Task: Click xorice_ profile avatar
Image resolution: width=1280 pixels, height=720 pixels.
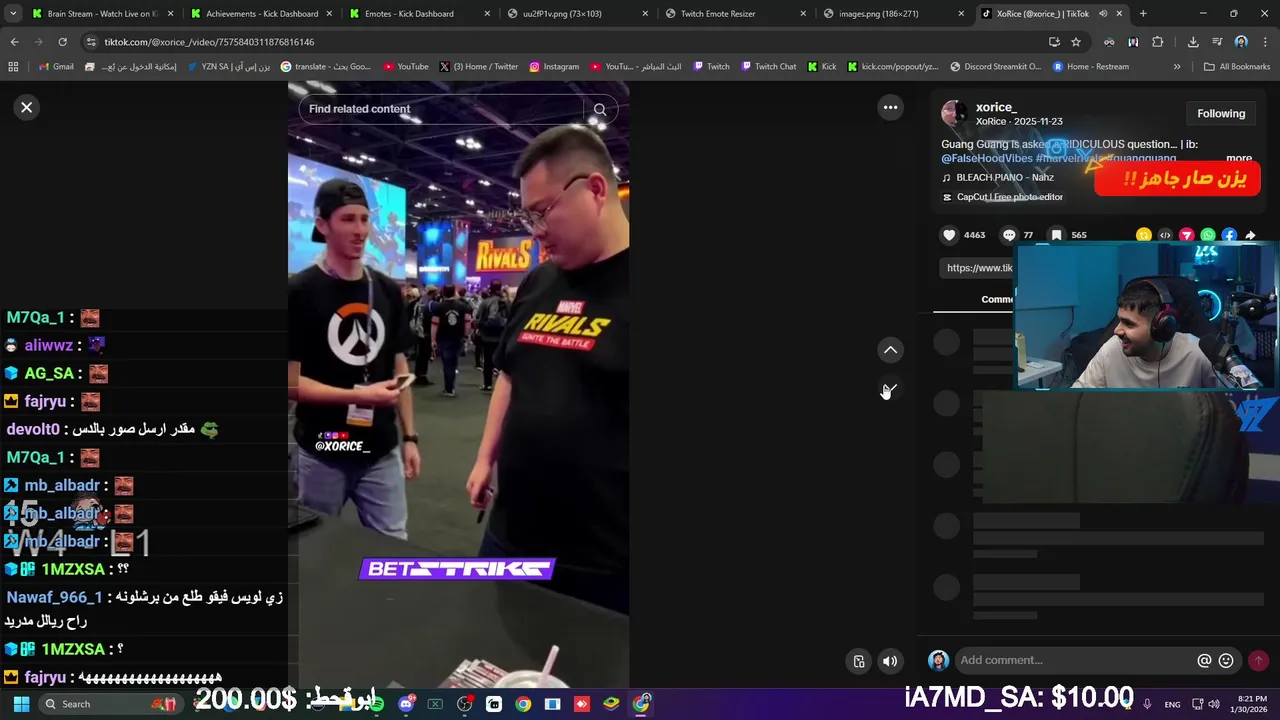Action: 954,113
